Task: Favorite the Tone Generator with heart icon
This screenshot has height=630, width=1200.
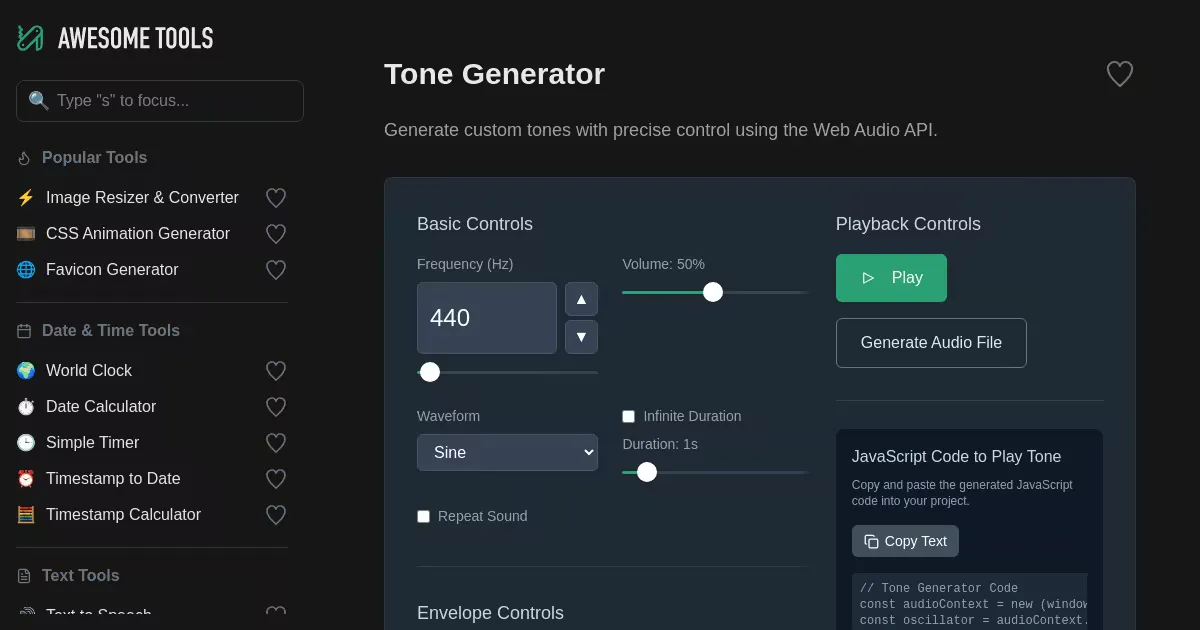Action: tap(1119, 74)
